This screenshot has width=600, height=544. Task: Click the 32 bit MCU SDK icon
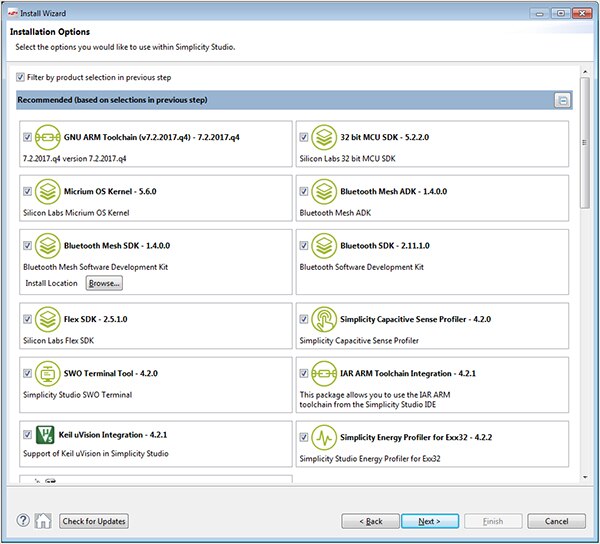pyautogui.click(x=323, y=137)
